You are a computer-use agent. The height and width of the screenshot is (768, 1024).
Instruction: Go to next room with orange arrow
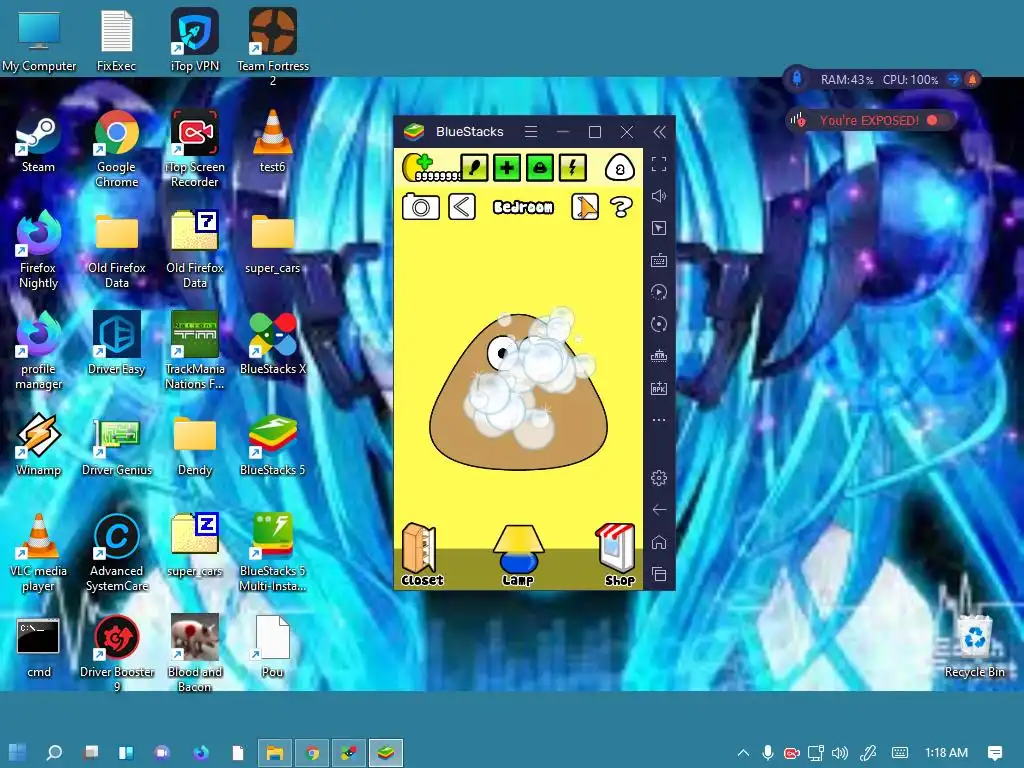pyautogui.click(x=584, y=207)
